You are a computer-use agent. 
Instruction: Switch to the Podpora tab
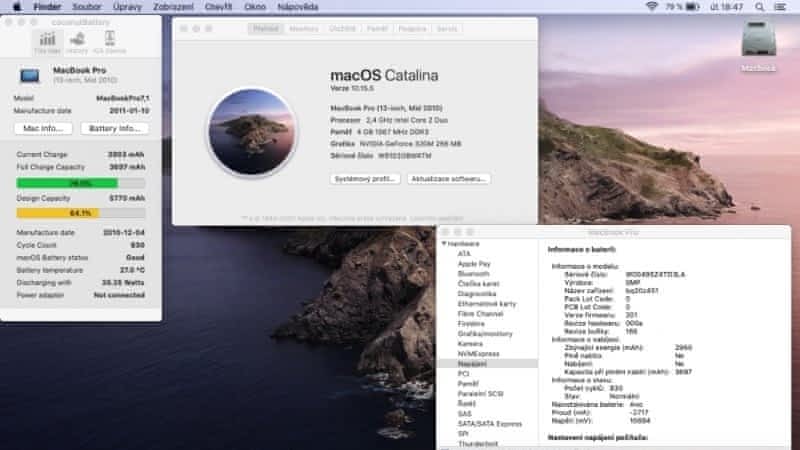coord(412,29)
